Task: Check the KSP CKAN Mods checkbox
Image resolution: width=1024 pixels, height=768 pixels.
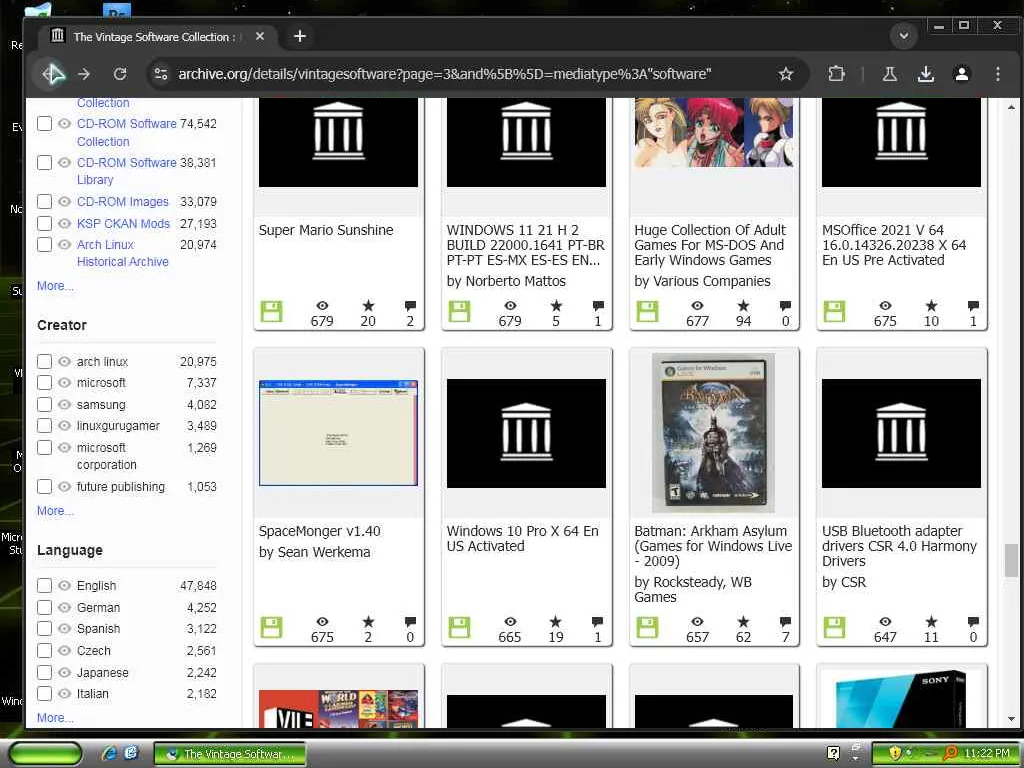Action: click(44, 223)
